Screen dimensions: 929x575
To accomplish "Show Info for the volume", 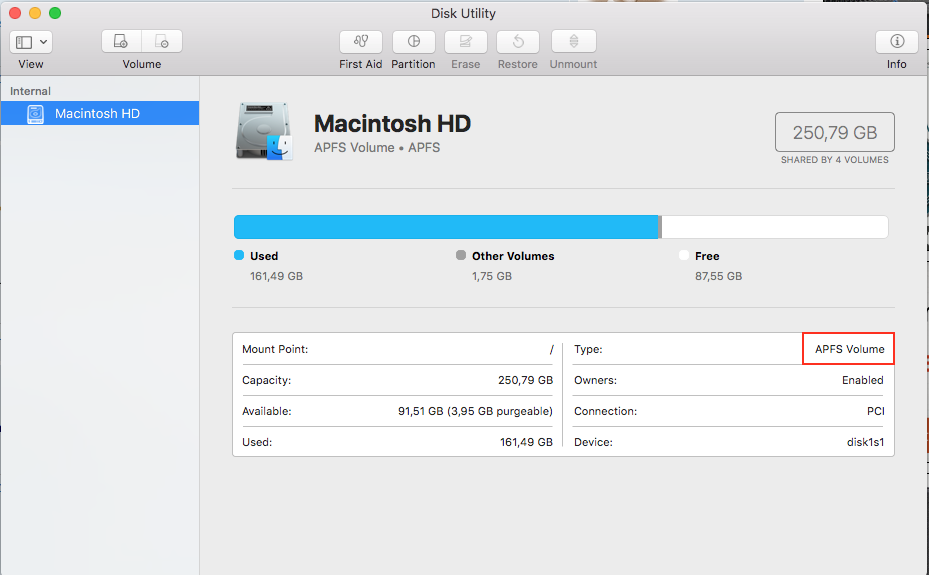I will point(896,42).
